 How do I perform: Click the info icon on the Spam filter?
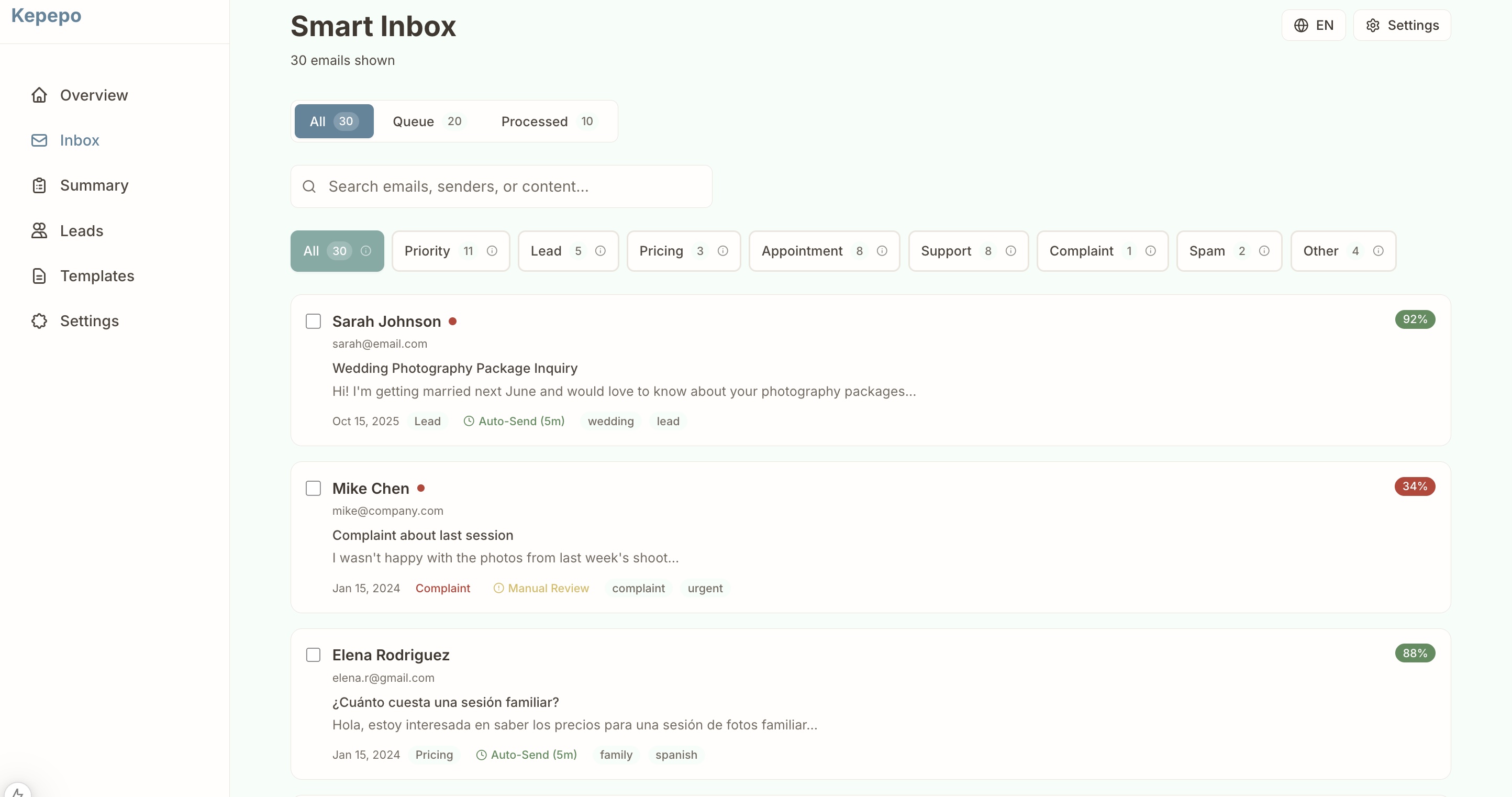coord(1264,251)
